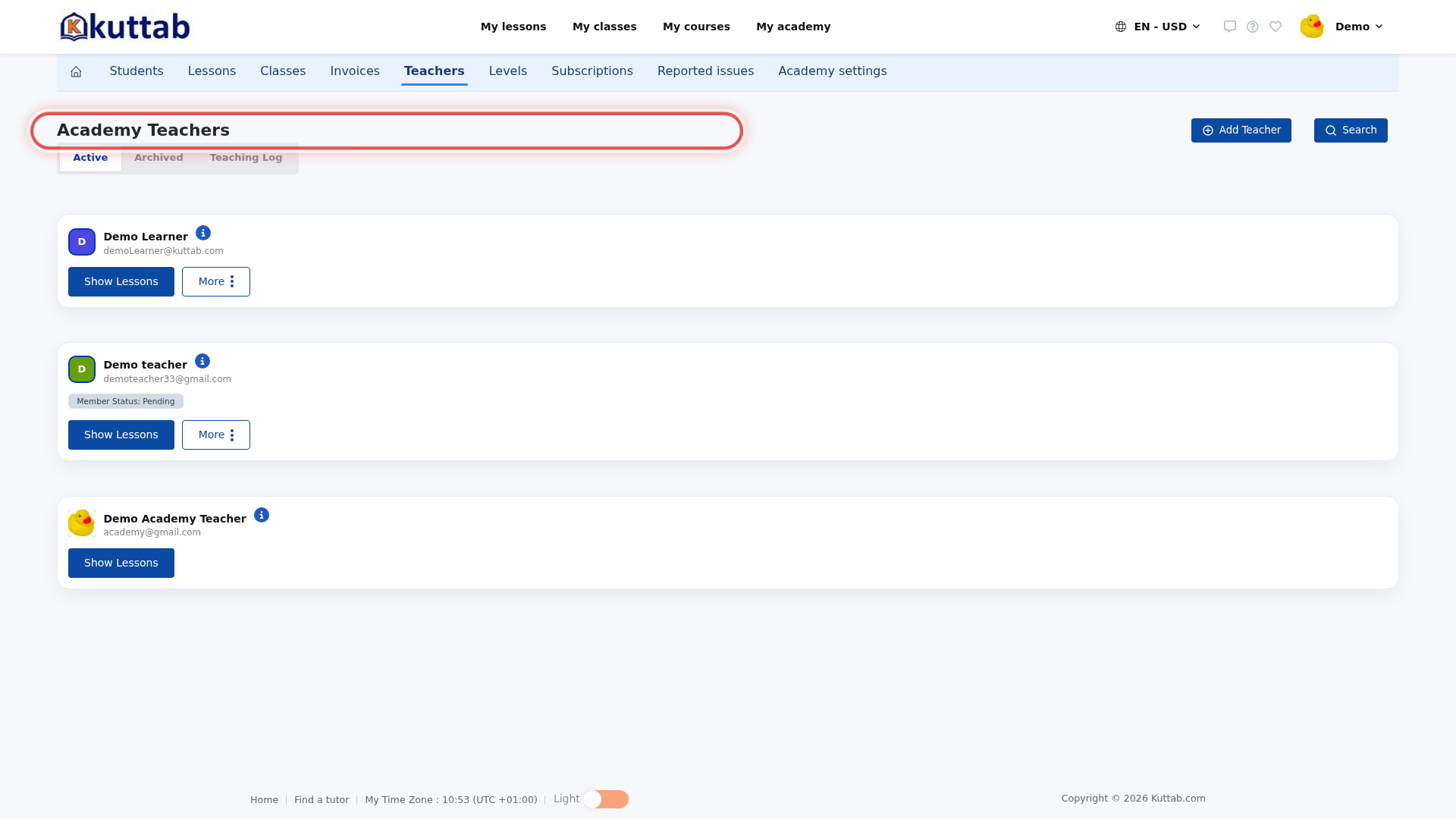Click the demoteacher33@gmail.com email
Viewport: 1456px width, 819px height.
[168, 379]
